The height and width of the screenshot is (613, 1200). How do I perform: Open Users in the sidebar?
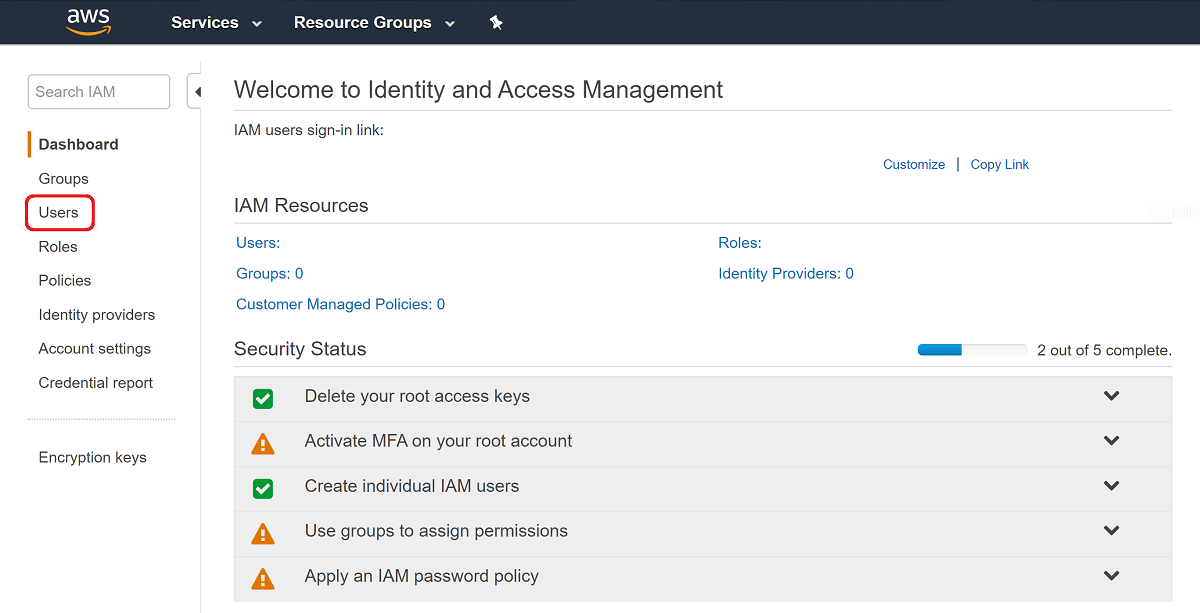point(58,212)
